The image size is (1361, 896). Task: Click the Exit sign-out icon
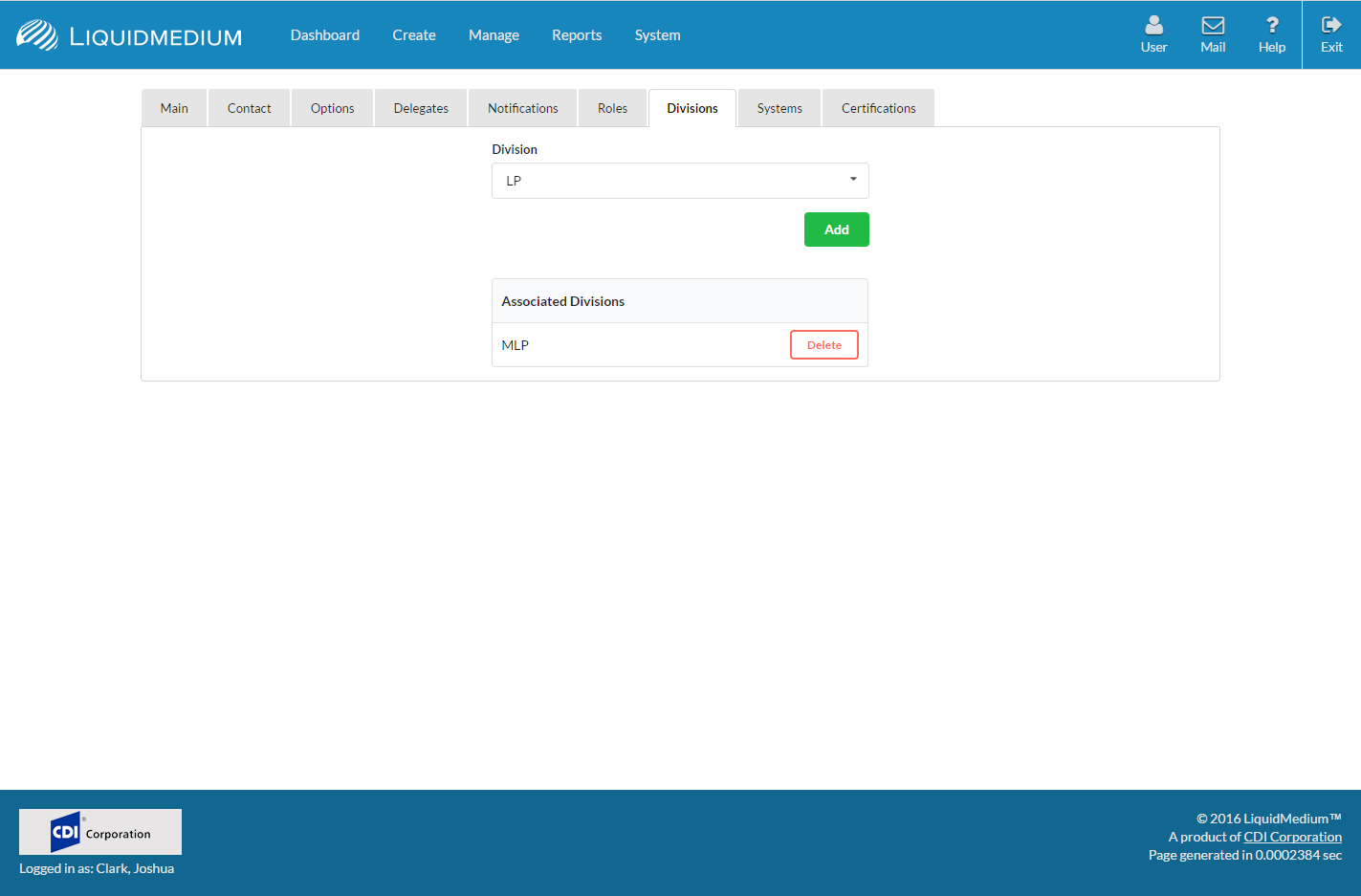(1331, 26)
